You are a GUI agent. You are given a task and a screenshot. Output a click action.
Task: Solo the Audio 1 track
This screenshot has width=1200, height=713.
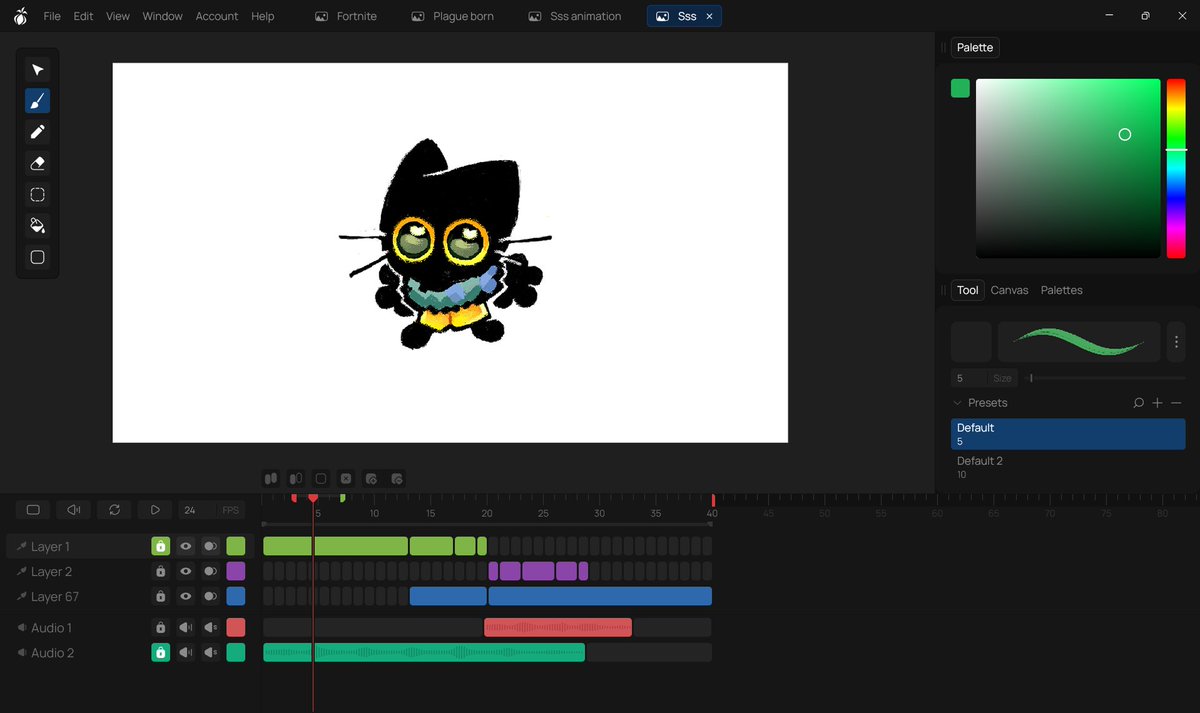210,628
